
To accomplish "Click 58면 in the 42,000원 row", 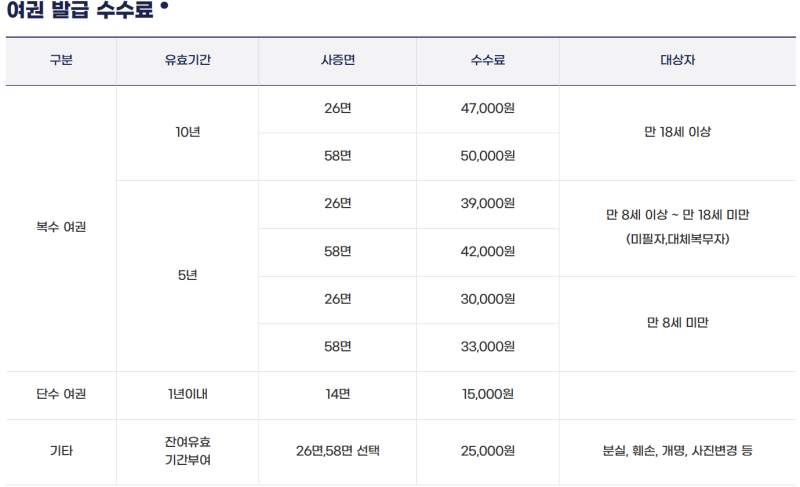I will pos(338,251).
